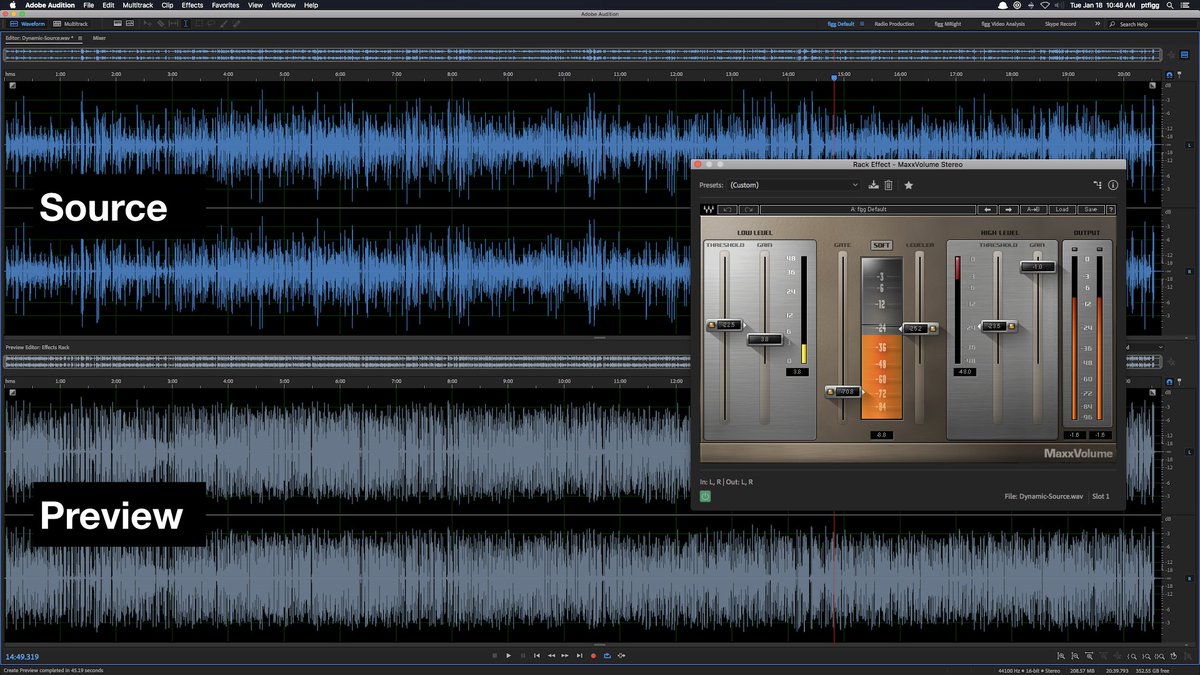Play the audio from the transport bar

508,655
